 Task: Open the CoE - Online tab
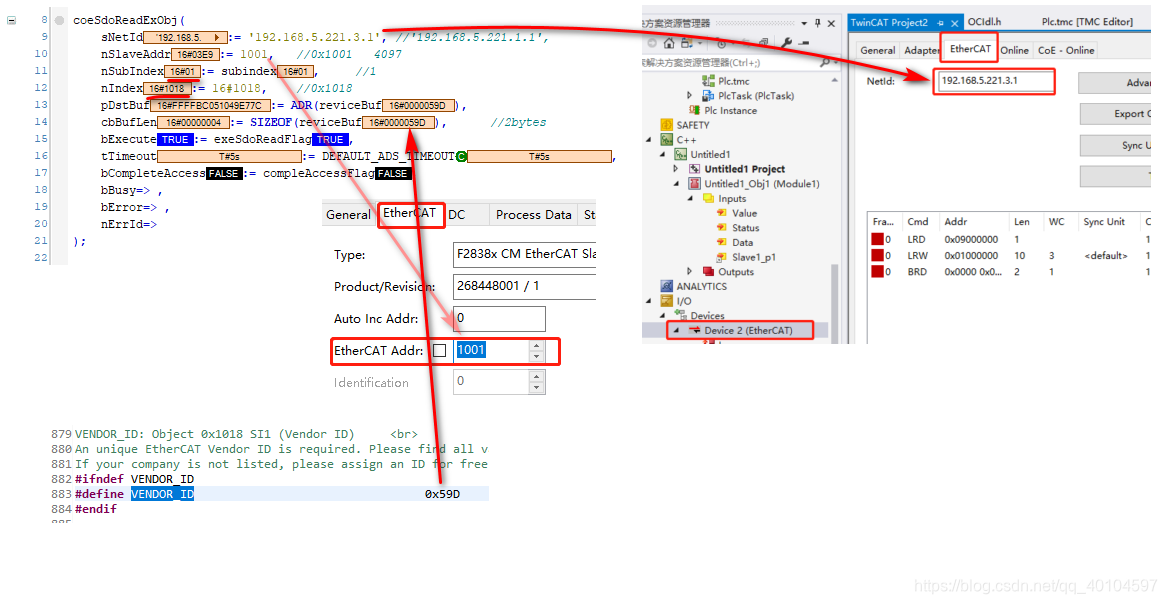point(1066,50)
